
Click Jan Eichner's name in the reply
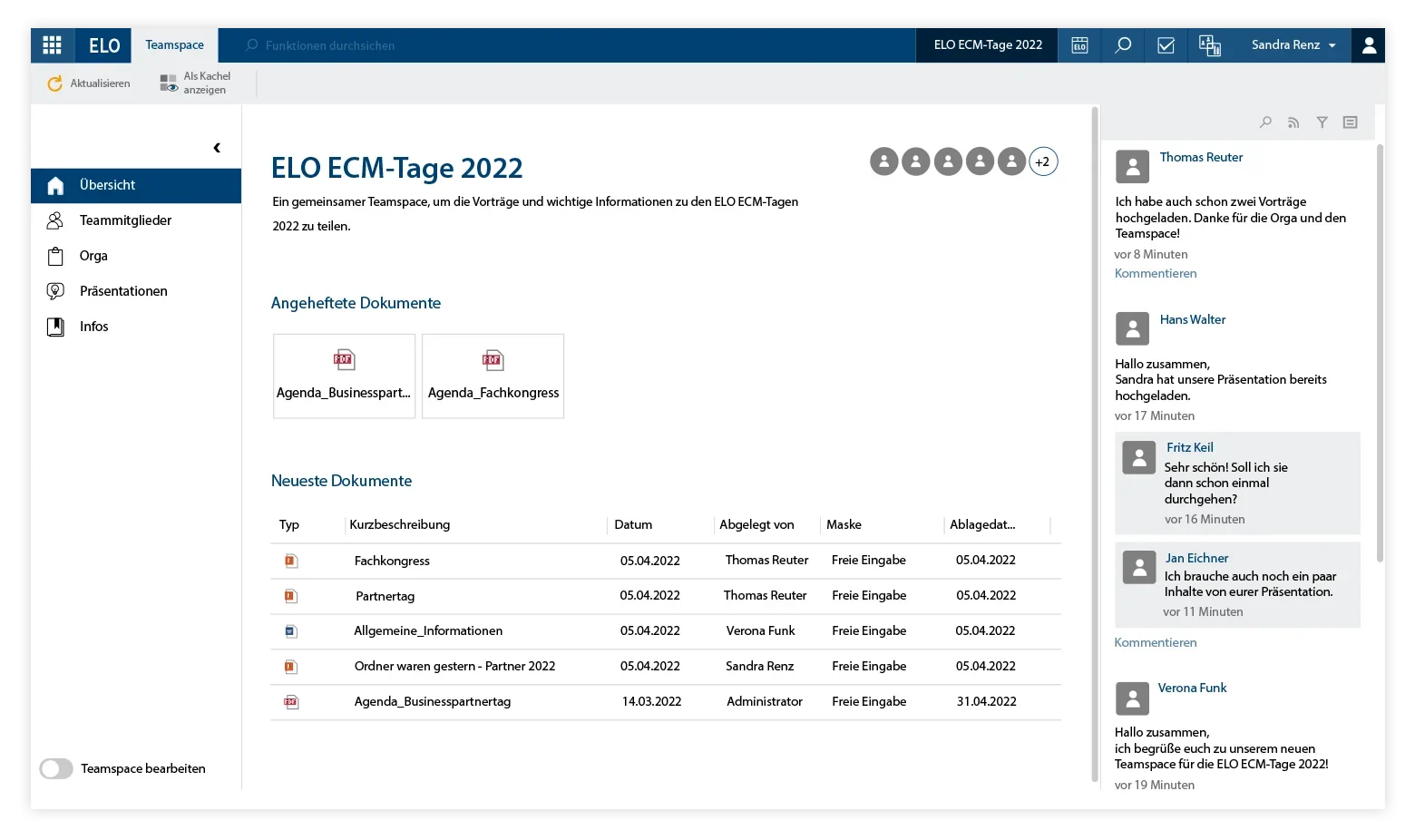click(1196, 558)
